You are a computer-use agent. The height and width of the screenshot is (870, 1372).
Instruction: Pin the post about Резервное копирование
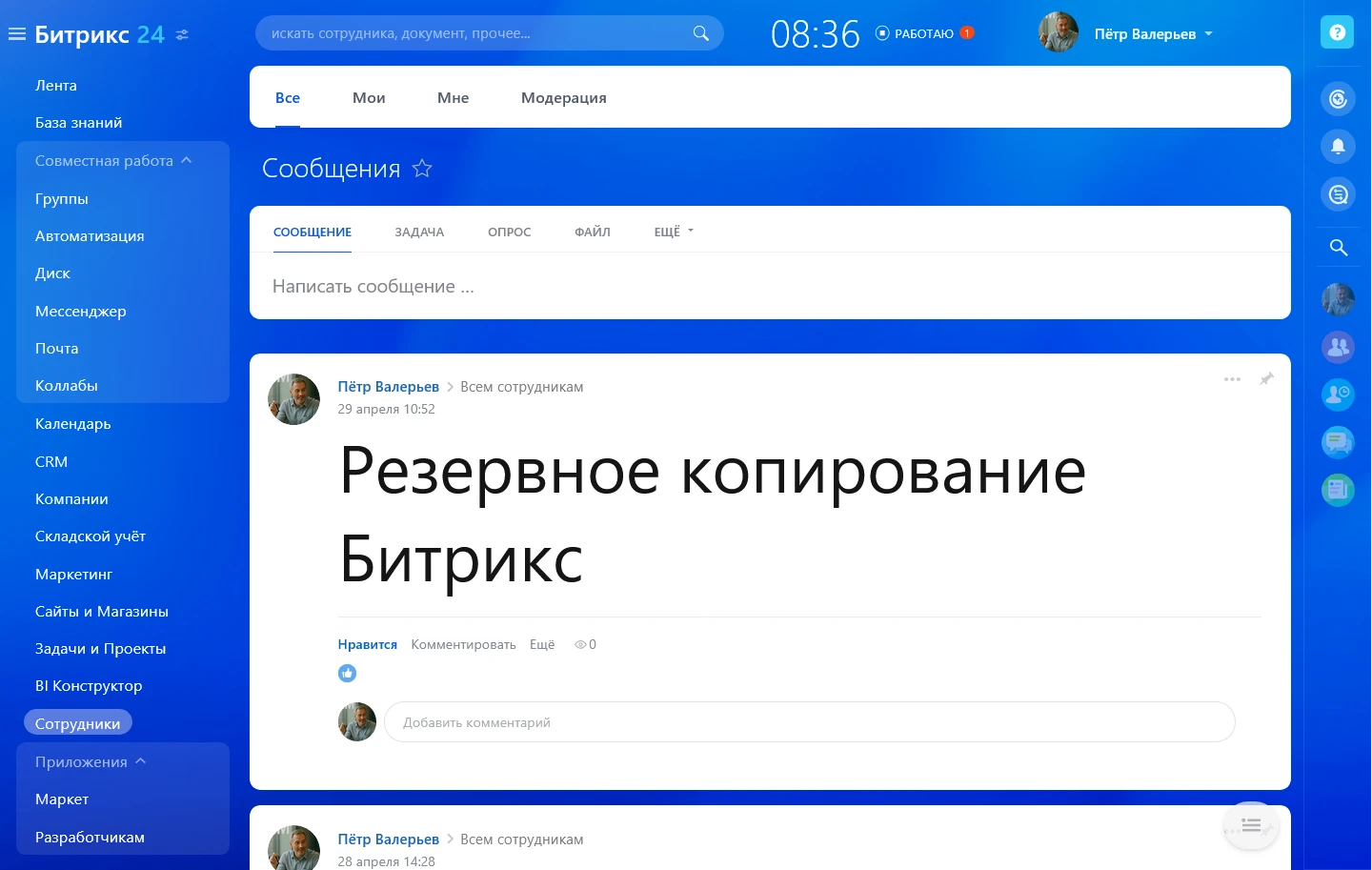tap(1267, 379)
